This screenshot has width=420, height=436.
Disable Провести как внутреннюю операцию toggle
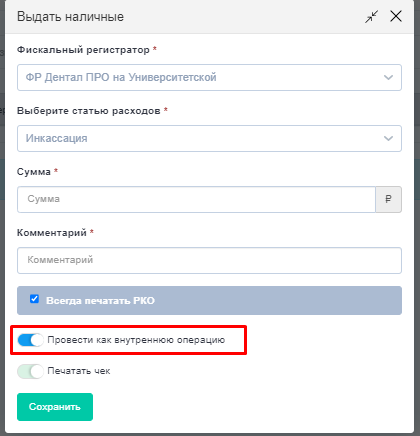(30, 340)
